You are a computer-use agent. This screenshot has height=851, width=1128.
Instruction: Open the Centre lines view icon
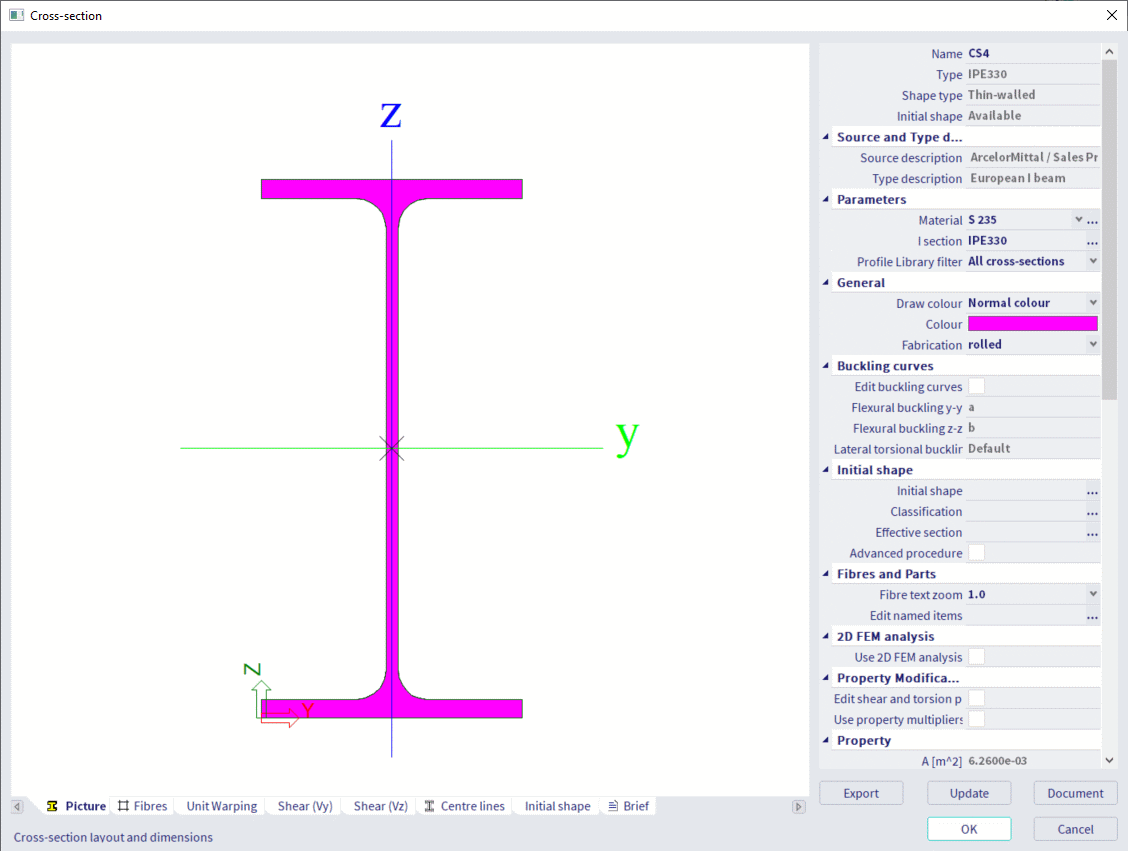pyautogui.click(x=429, y=805)
